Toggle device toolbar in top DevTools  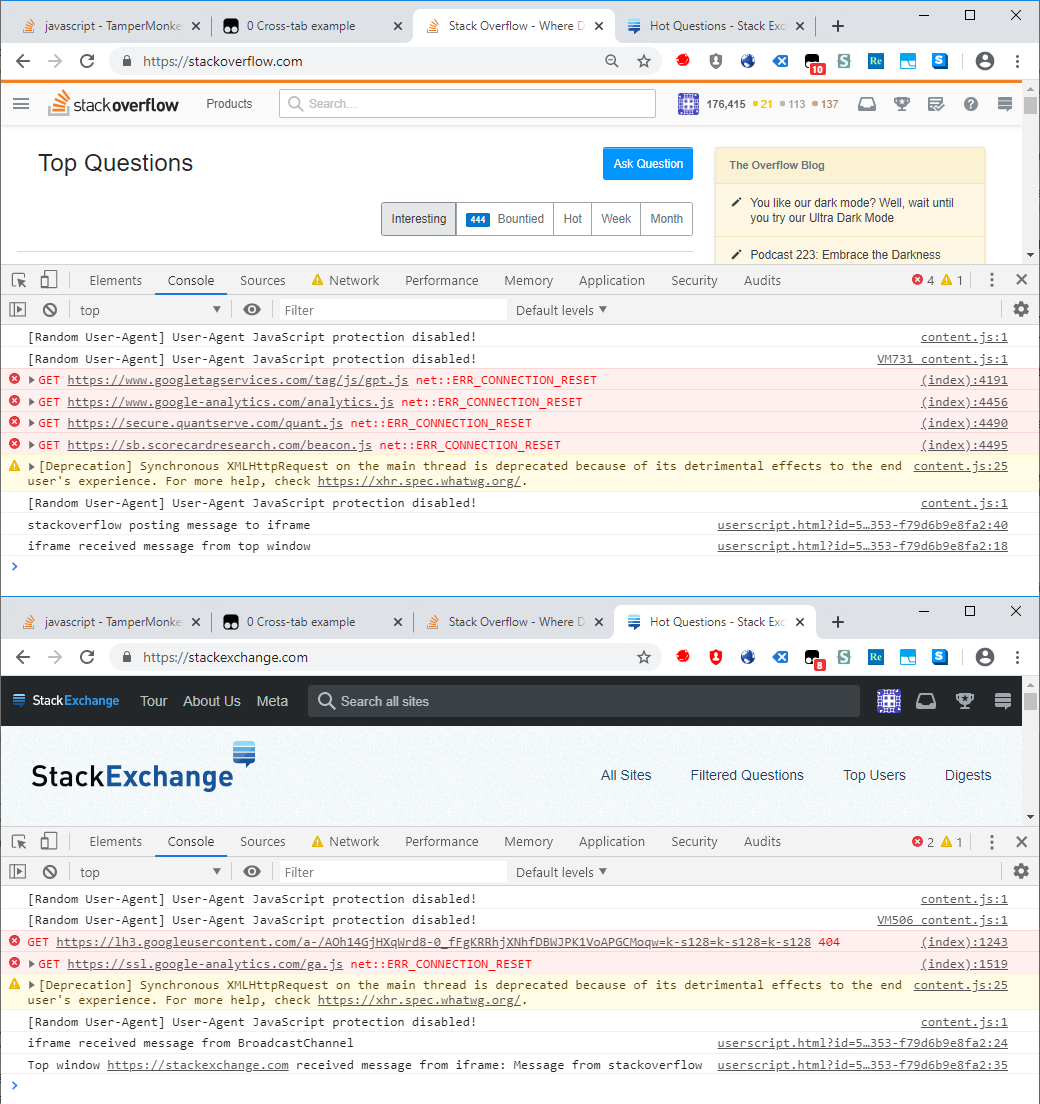49,280
